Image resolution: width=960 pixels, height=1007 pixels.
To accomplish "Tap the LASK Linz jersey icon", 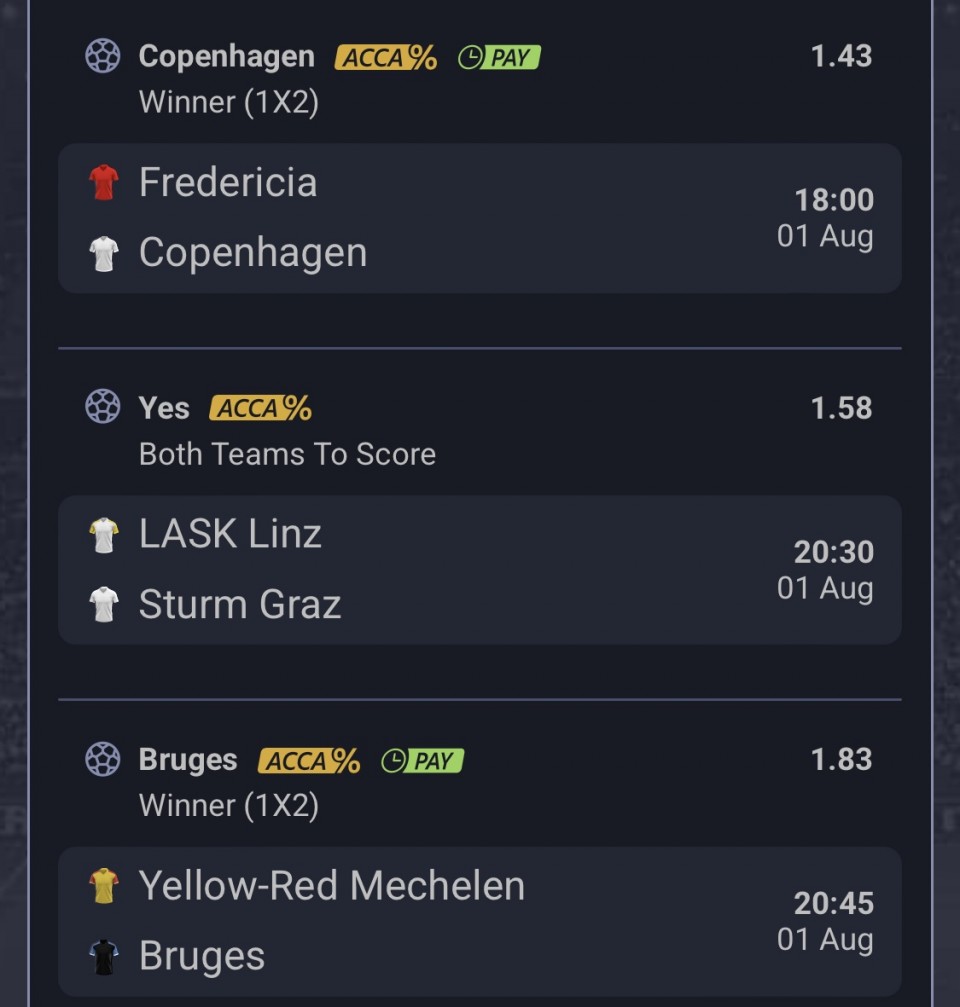I will pos(103,535).
